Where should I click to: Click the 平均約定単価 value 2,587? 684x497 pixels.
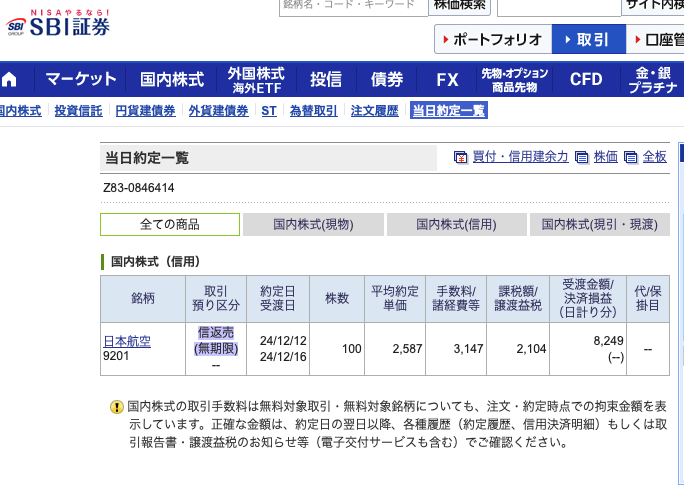pyautogui.click(x=407, y=349)
